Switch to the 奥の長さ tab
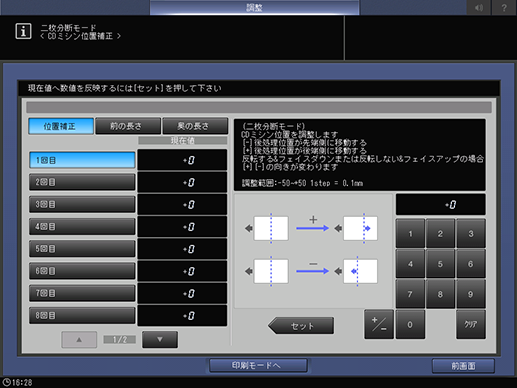 [195, 126]
